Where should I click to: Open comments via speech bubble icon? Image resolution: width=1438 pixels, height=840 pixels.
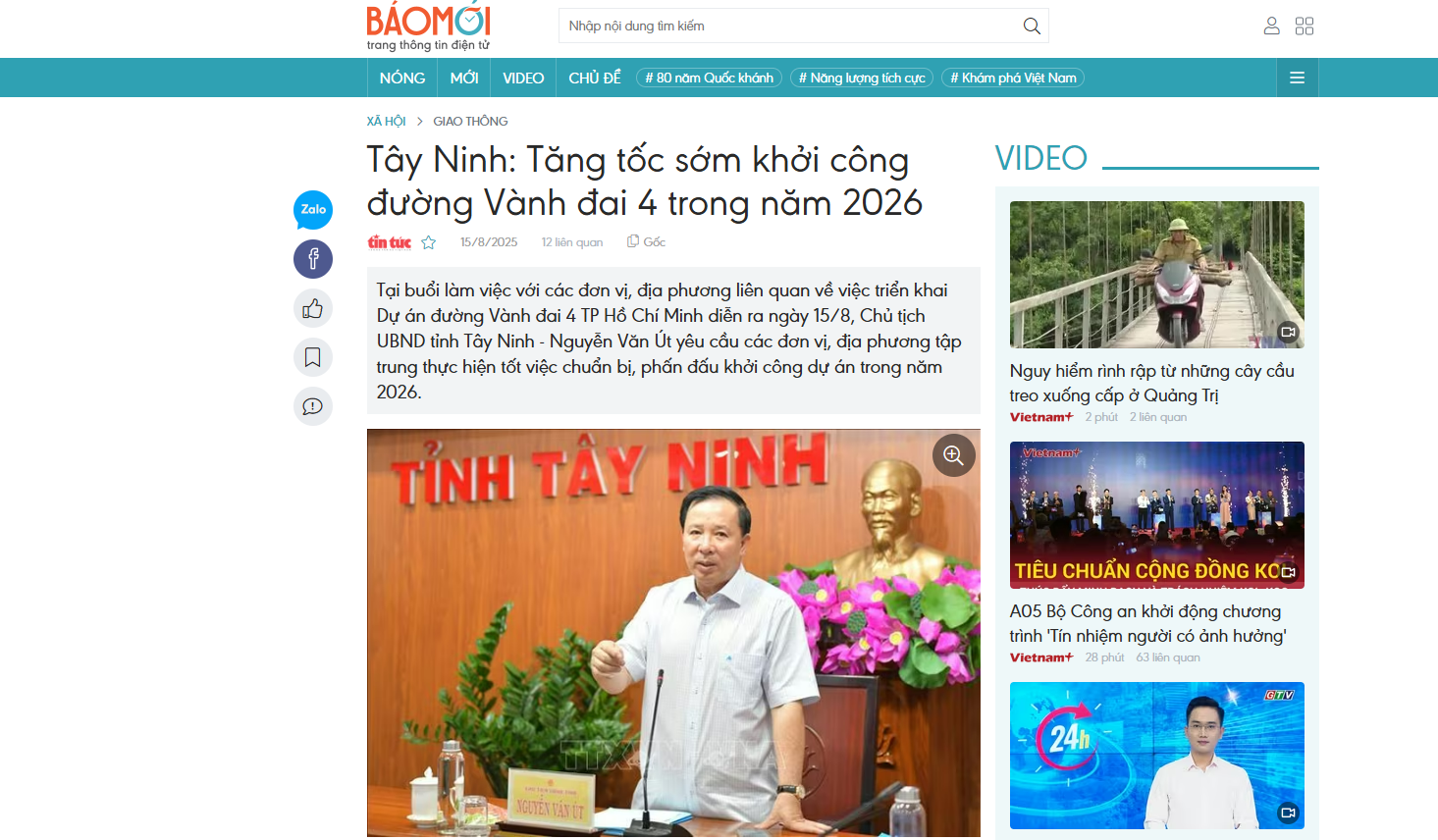point(313,406)
